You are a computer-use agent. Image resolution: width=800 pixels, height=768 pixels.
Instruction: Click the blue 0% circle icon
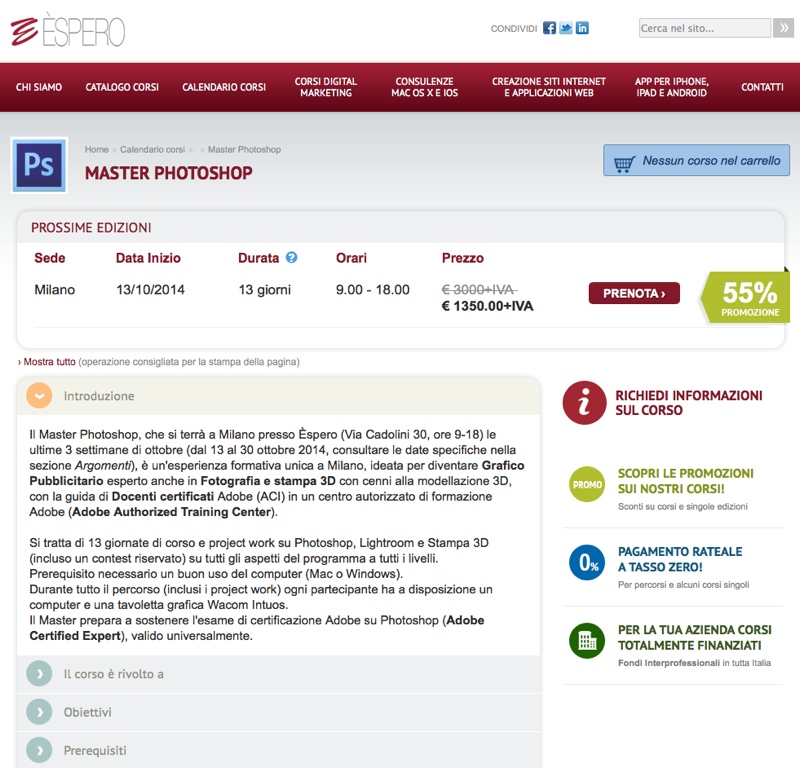[x=587, y=562]
